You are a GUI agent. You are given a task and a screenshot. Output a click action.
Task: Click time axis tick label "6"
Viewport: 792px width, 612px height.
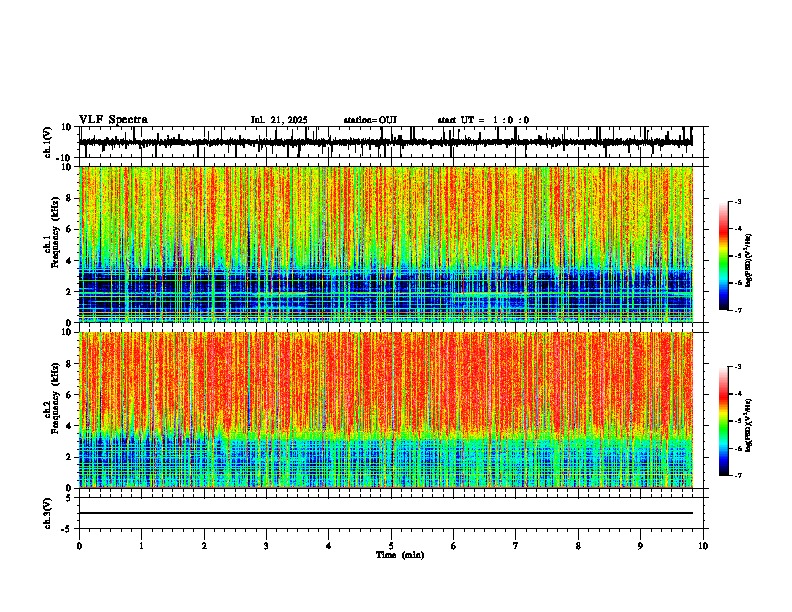(454, 546)
